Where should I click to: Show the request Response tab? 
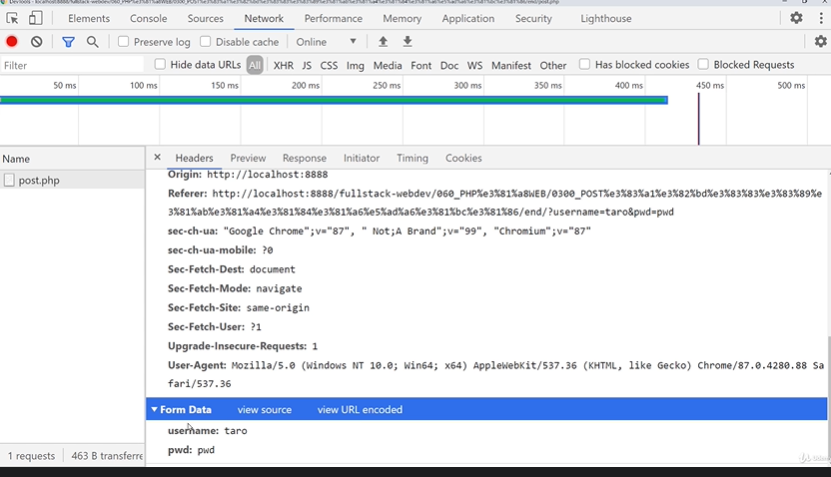[x=304, y=158]
